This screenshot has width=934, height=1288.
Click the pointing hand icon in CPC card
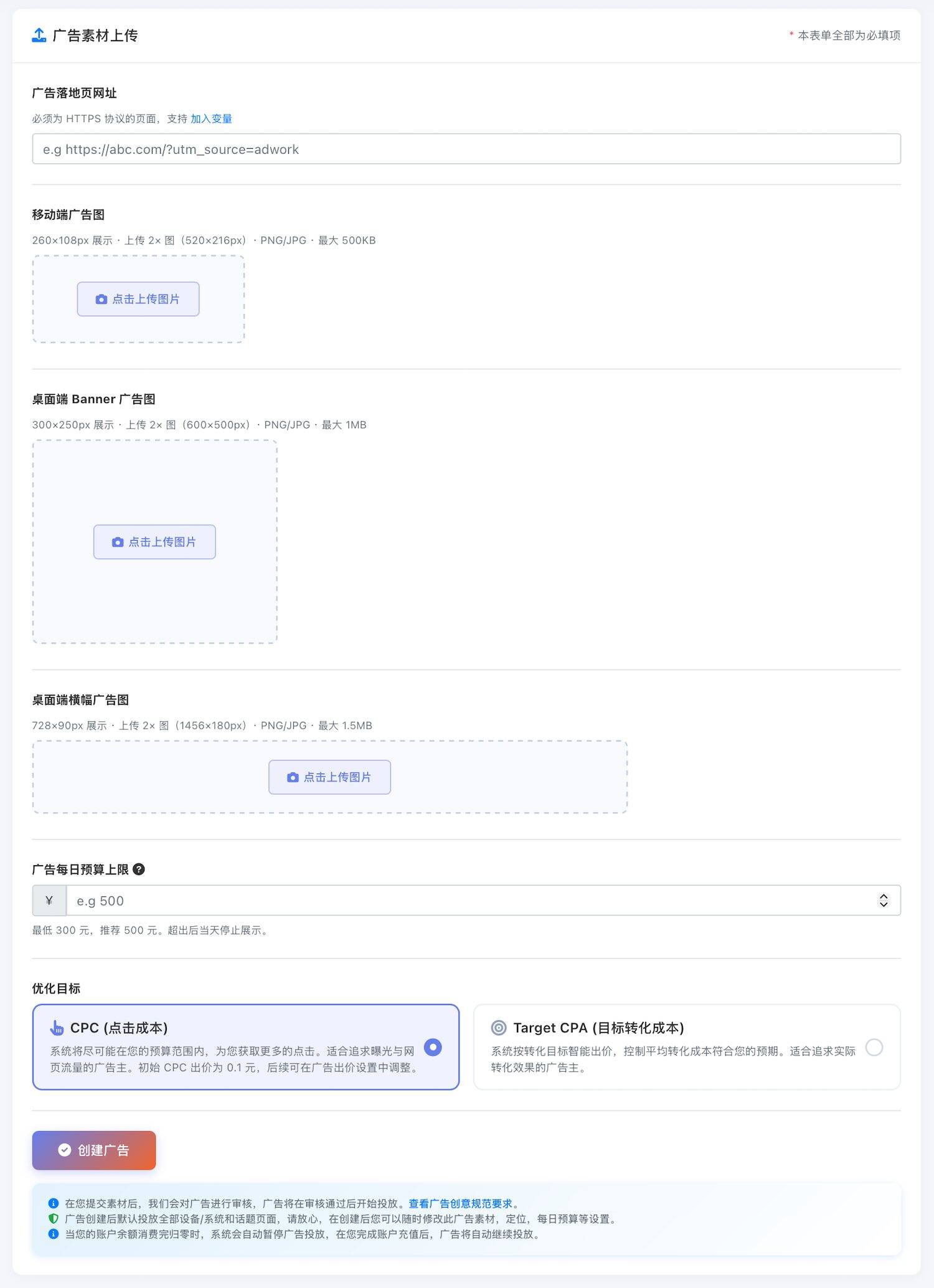coord(57,1028)
